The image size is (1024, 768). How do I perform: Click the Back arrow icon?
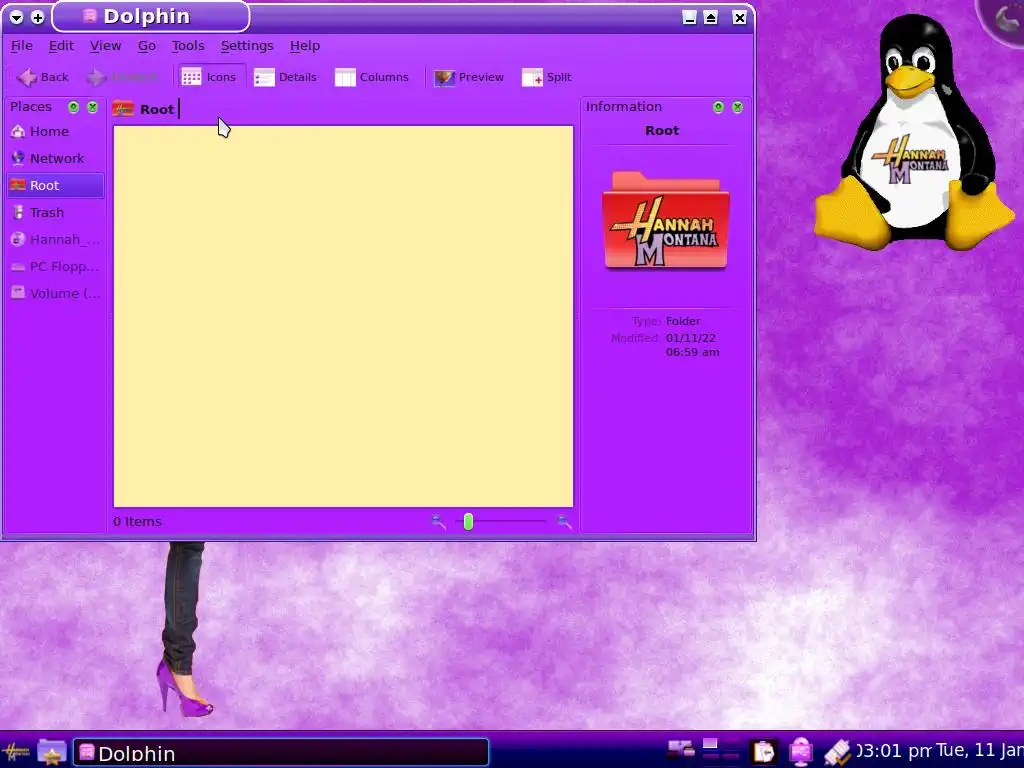tap(27, 77)
